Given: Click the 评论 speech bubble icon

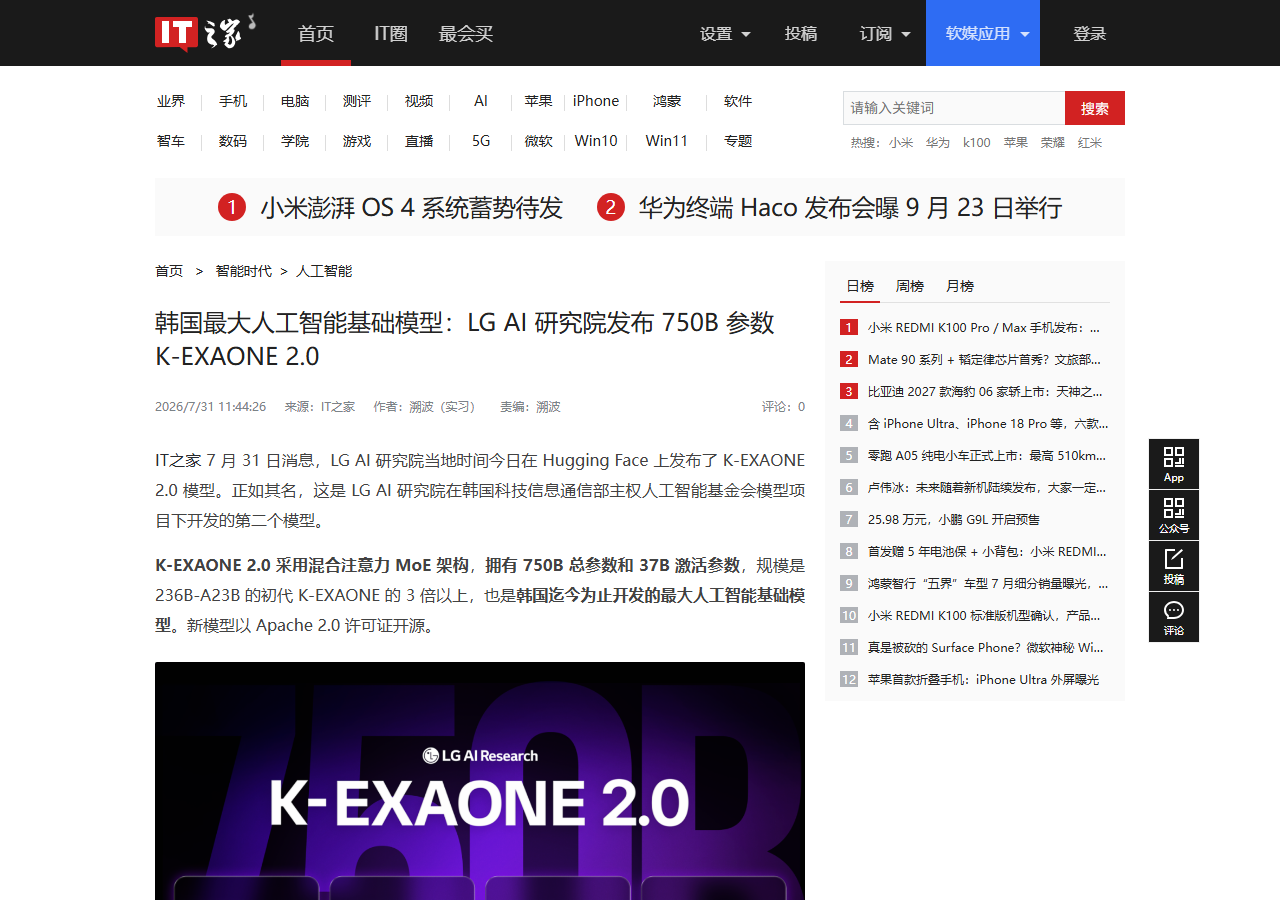Looking at the screenshot, I should [1174, 617].
